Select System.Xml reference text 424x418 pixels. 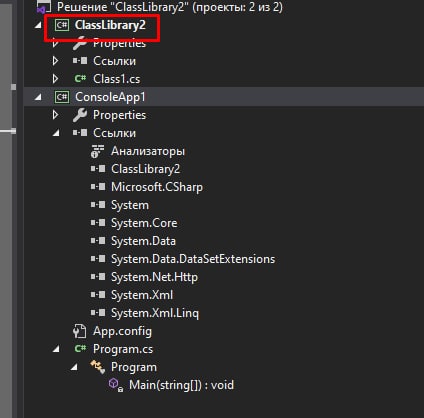[x=142, y=295]
